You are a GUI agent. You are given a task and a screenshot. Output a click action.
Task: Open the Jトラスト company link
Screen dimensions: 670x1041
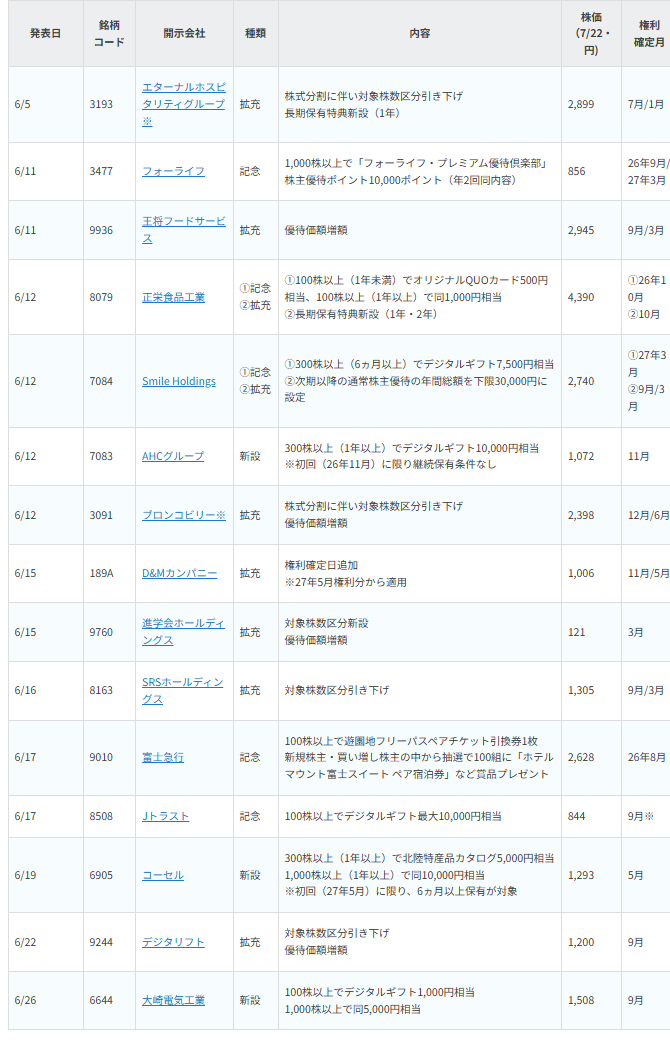click(x=165, y=816)
